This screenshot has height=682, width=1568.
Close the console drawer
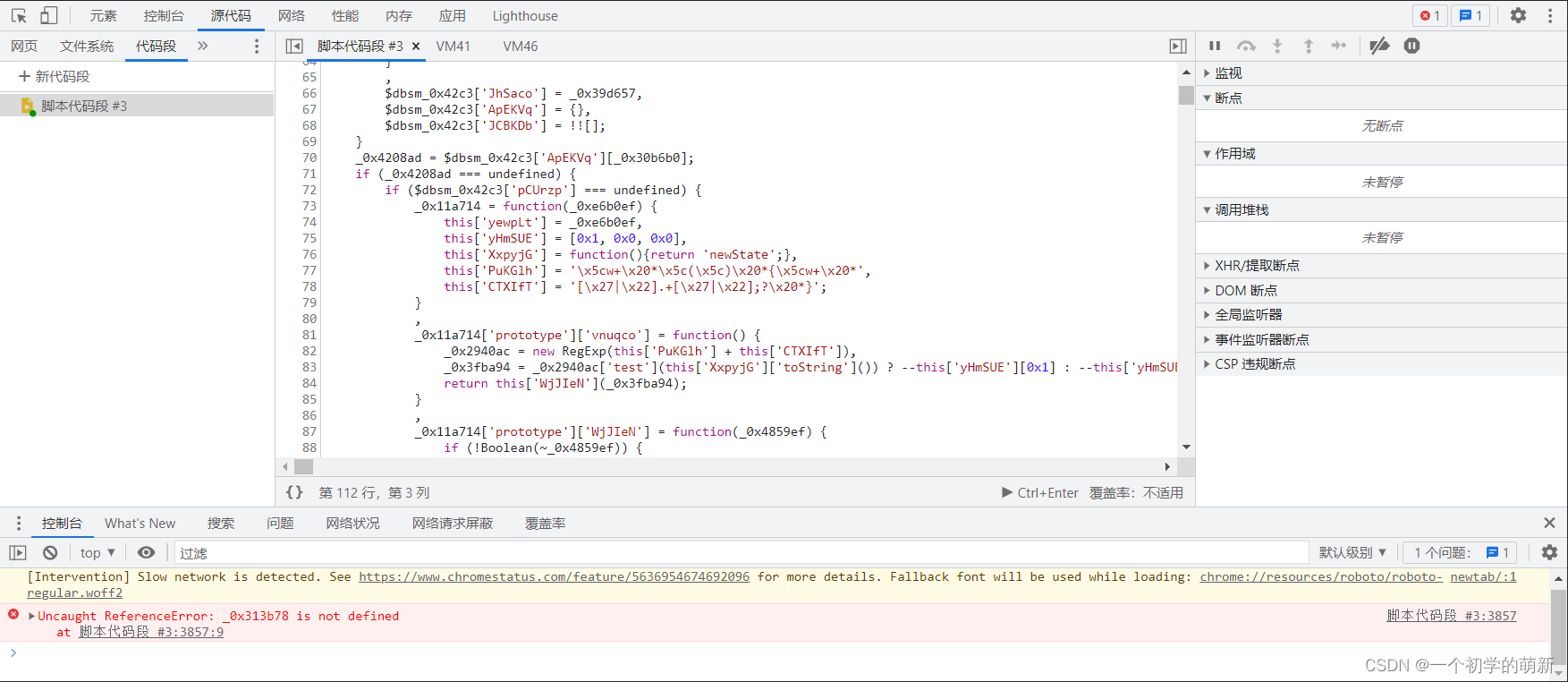click(1549, 523)
